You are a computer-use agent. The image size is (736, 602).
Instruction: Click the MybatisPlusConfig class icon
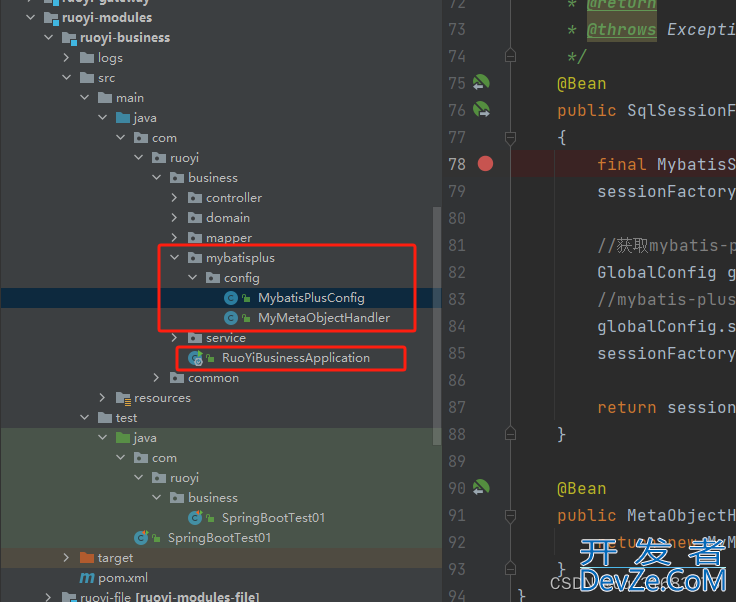[x=230, y=298]
